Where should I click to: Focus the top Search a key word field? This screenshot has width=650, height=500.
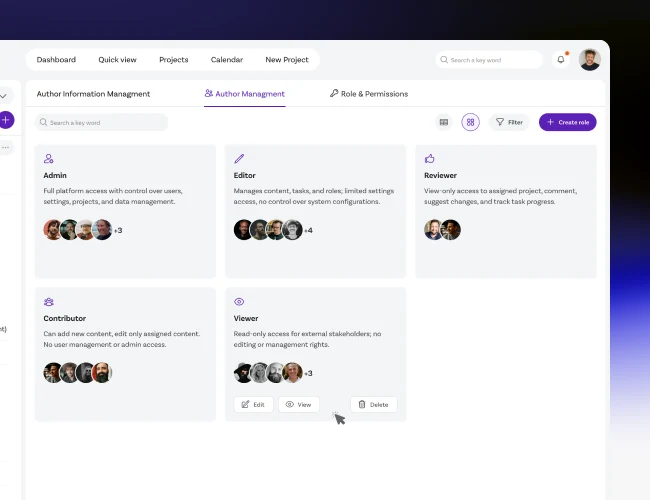click(x=489, y=60)
